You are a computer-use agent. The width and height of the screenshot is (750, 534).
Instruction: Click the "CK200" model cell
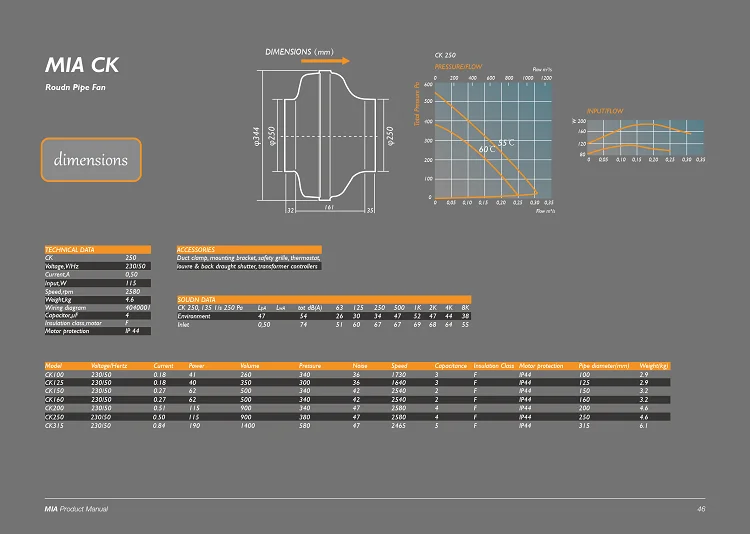pyautogui.click(x=55, y=408)
